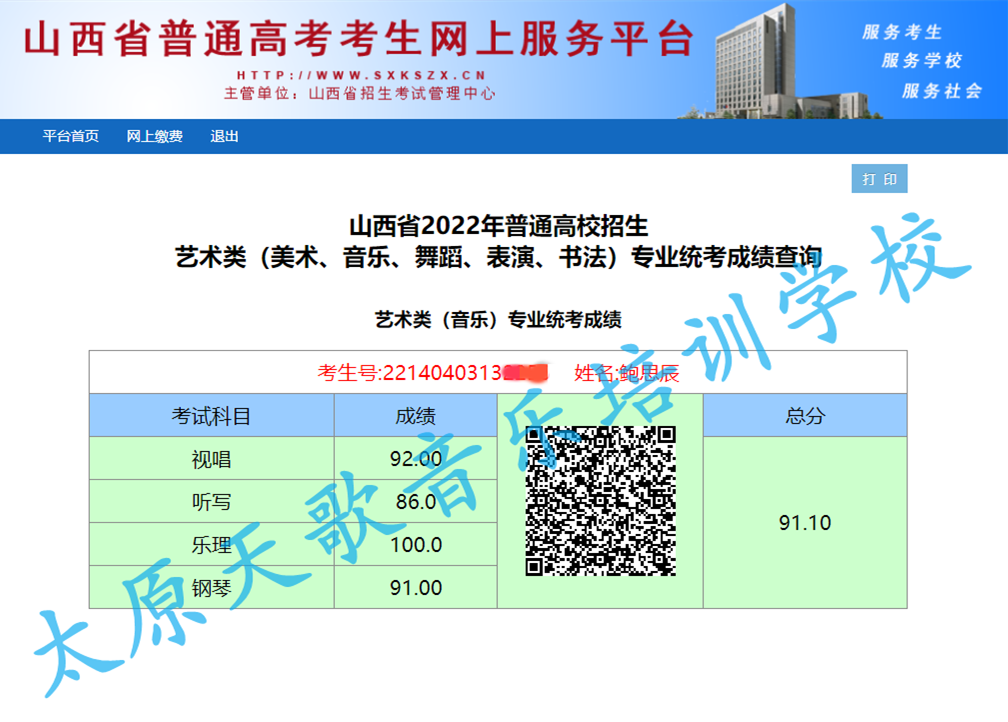Viewport: 1008px width, 722px height.
Task: Click the total score 91.10
Action: coord(805,523)
